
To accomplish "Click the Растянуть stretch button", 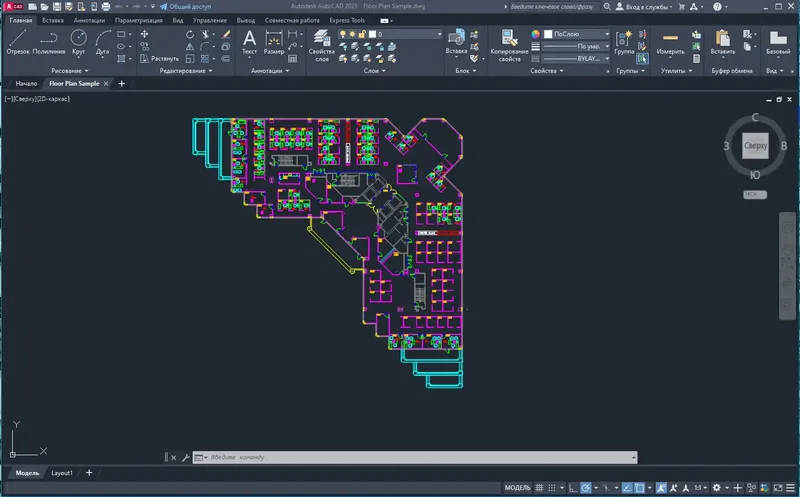I will coord(159,59).
